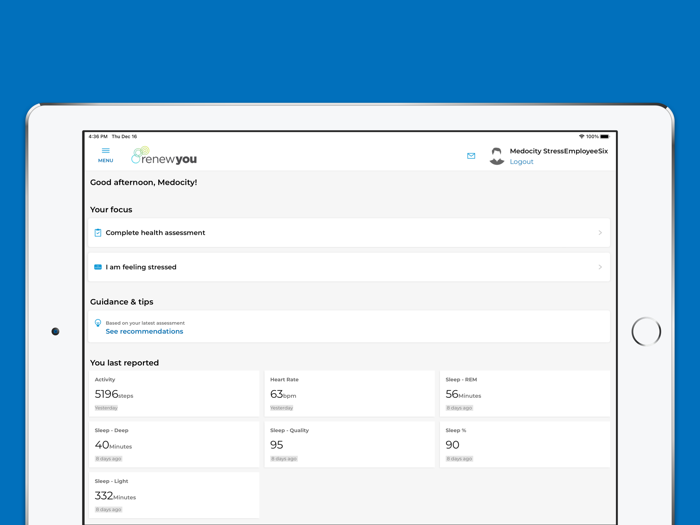Click the user profile avatar
The width and height of the screenshot is (700, 525).
496,156
